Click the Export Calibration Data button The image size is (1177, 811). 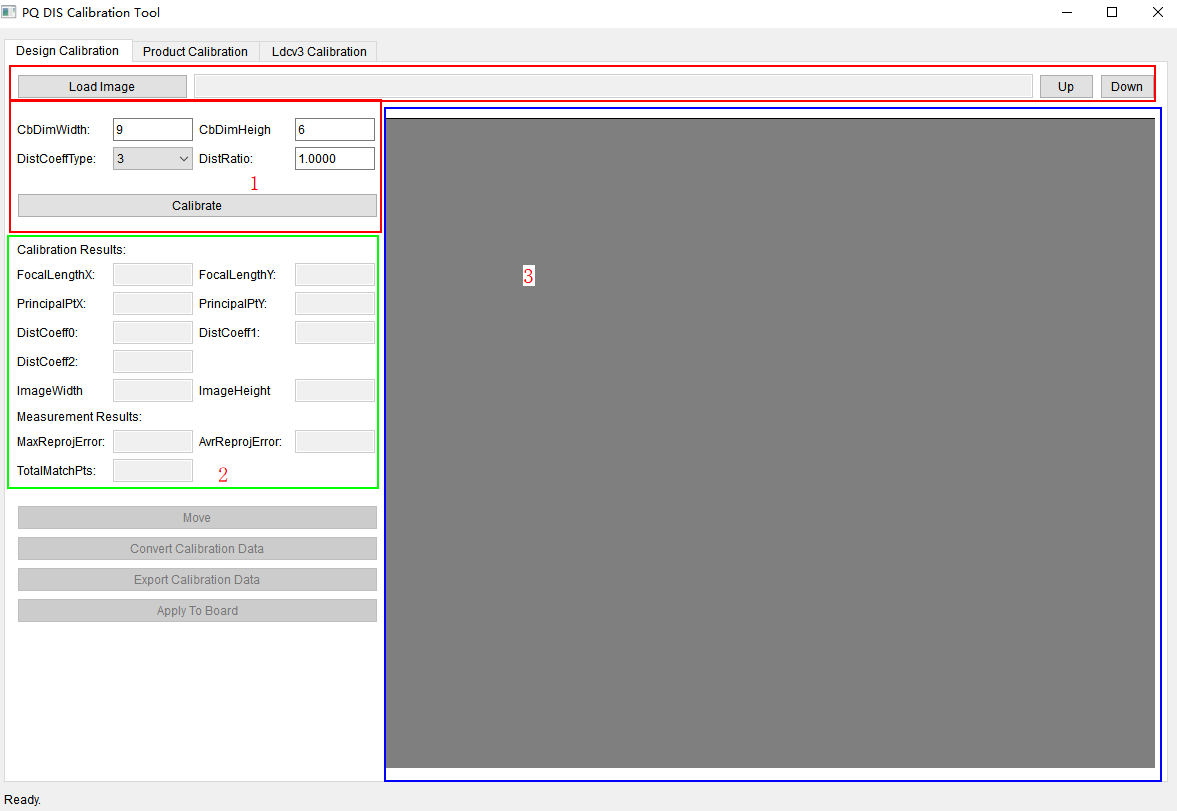coord(197,580)
